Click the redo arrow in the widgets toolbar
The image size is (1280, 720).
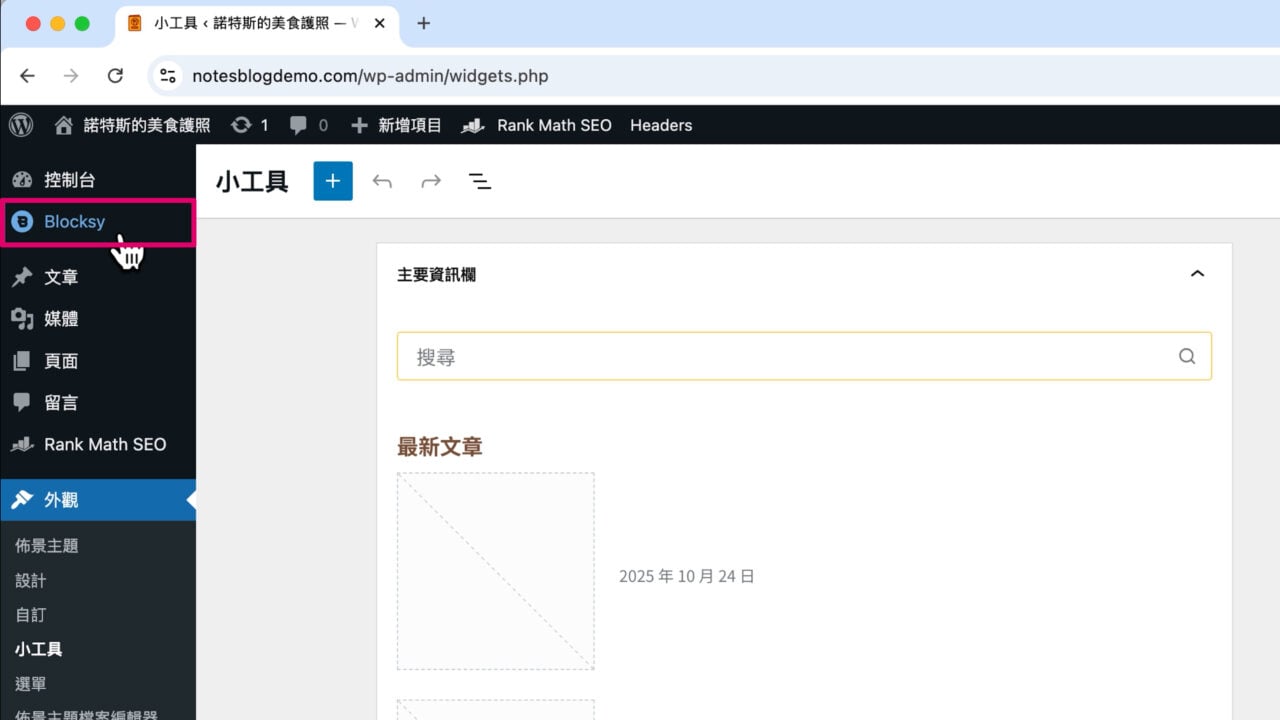(431, 181)
